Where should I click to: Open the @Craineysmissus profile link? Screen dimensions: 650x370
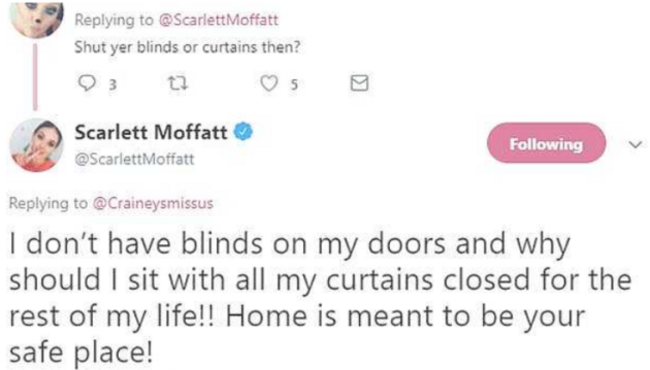[x=153, y=203]
